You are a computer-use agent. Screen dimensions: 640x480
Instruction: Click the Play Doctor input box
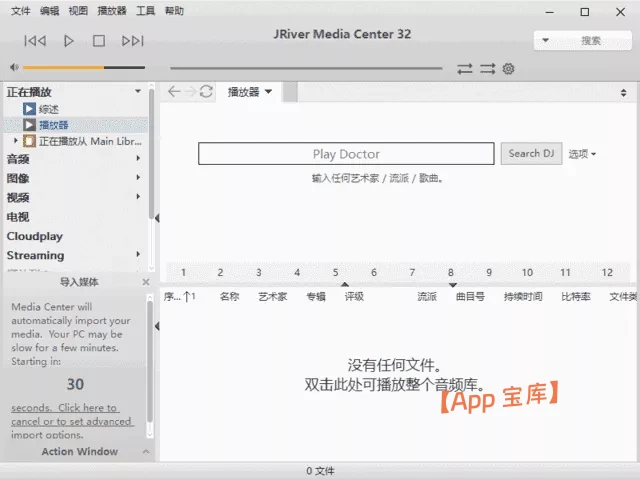click(346, 153)
